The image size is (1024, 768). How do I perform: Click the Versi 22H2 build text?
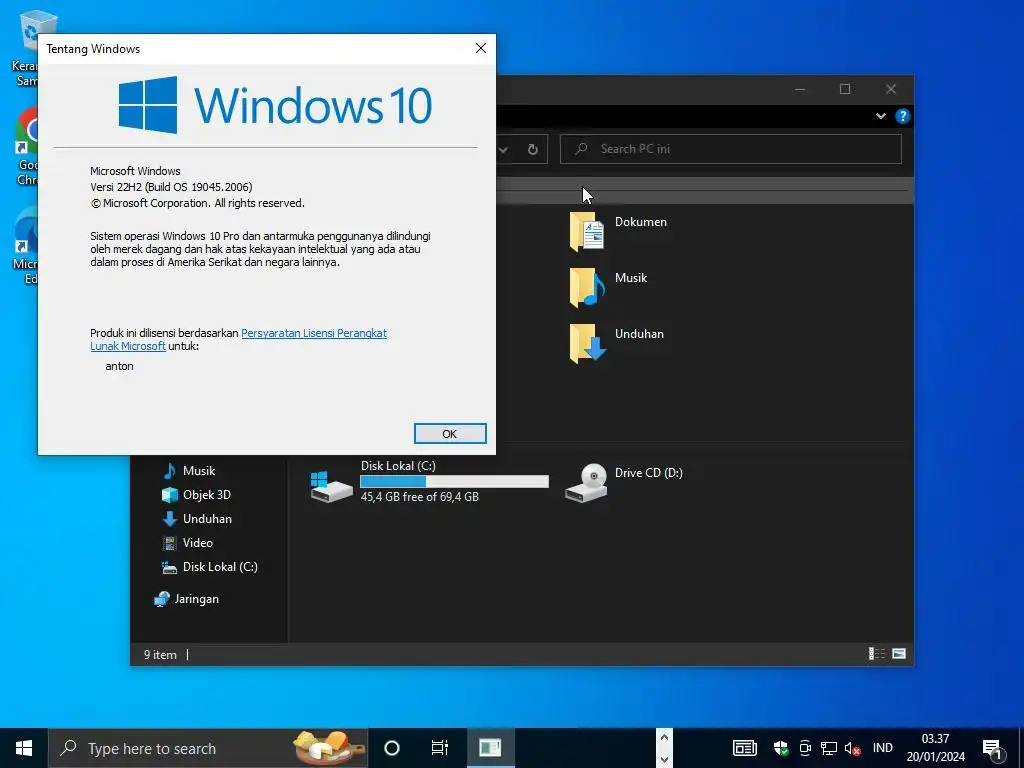pyautogui.click(x=171, y=187)
